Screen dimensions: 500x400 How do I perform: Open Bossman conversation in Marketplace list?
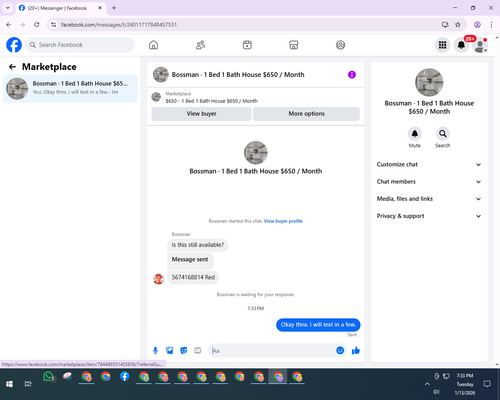[70, 89]
